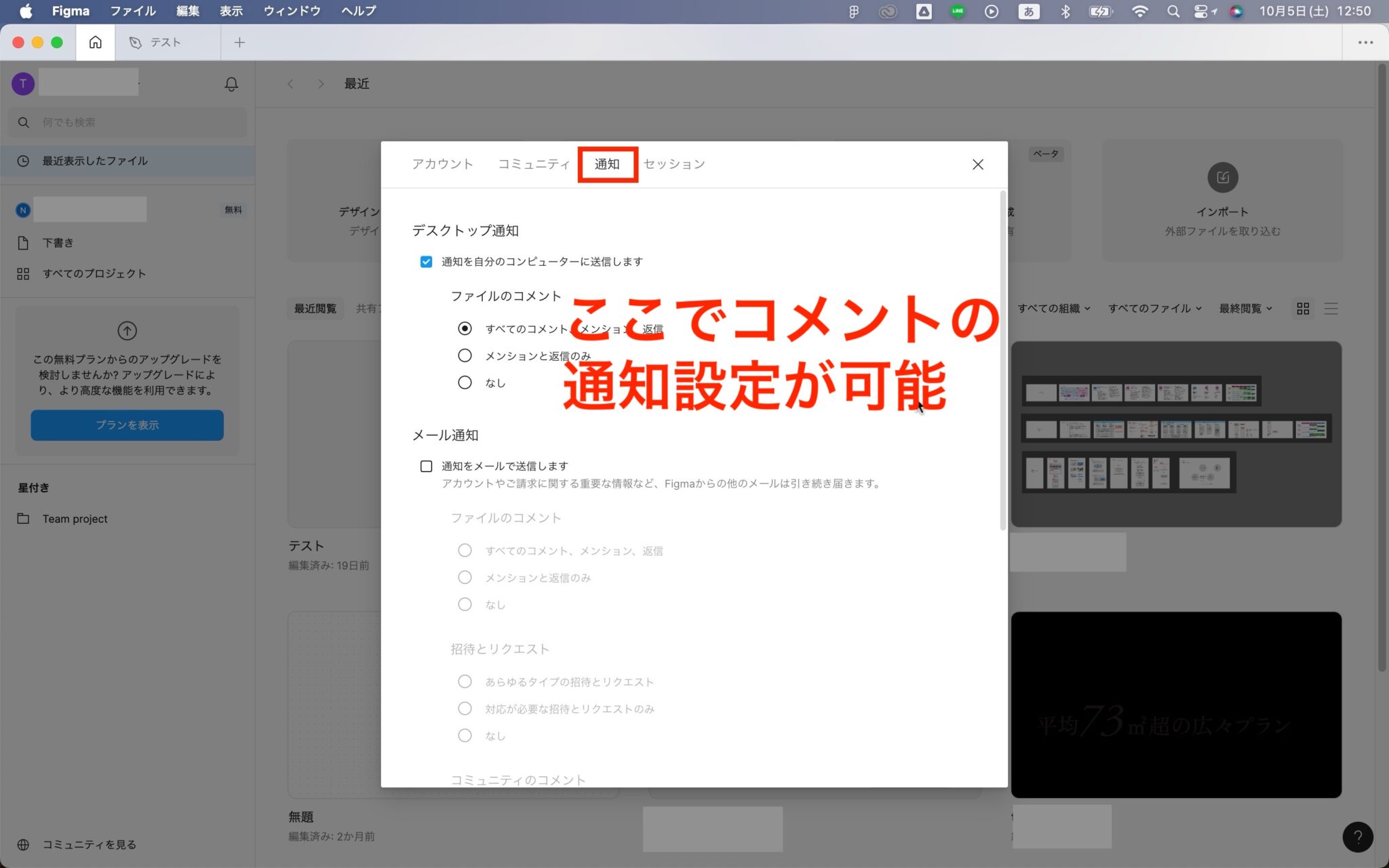Open the three-dot overflow menu
Screen dimensions: 1389x868
pos(1365,42)
